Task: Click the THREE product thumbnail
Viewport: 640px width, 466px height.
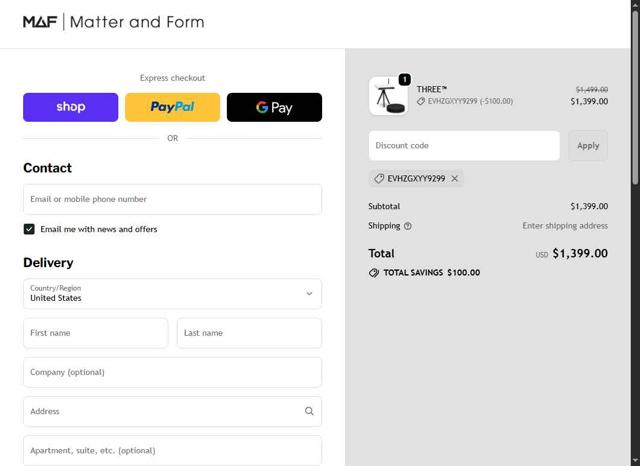Action: click(x=387, y=96)
